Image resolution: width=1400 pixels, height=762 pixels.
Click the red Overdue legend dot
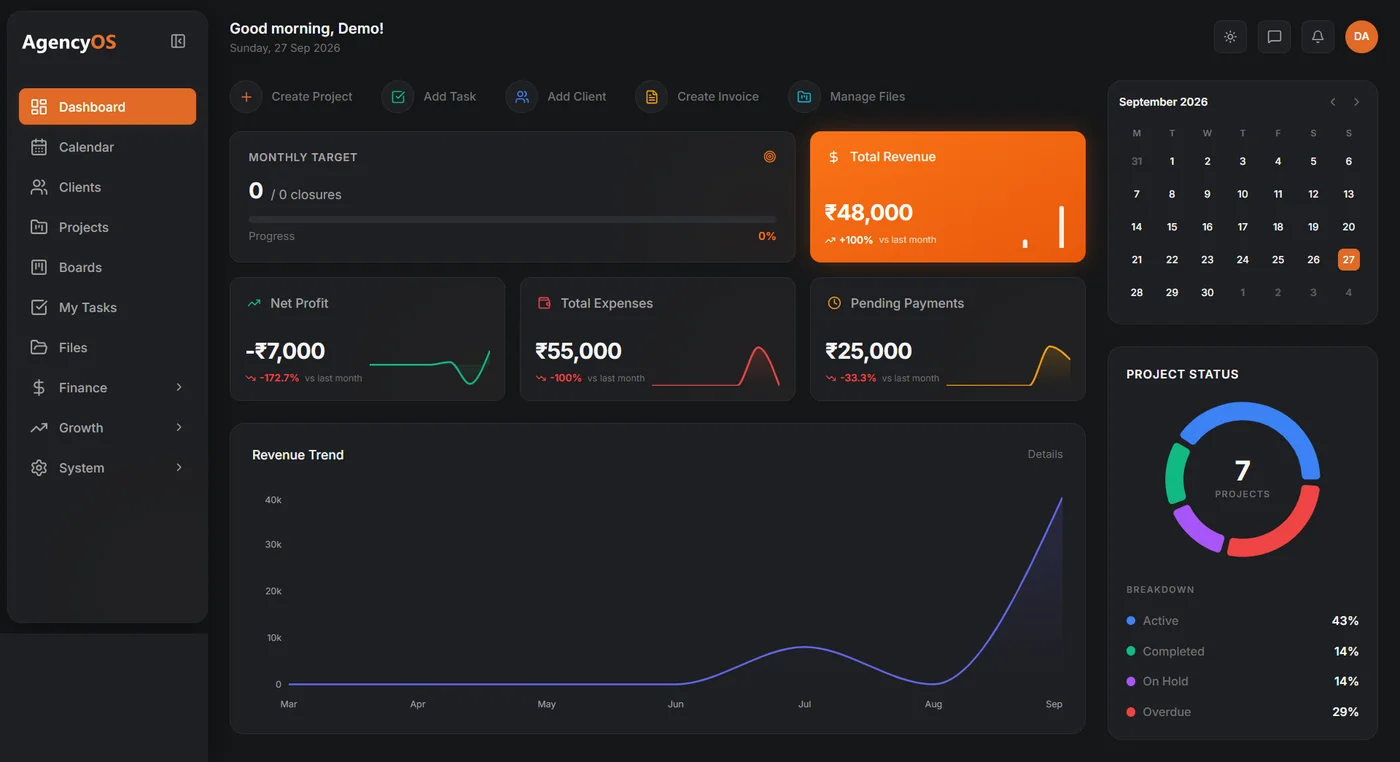[x=1131, y=712]
